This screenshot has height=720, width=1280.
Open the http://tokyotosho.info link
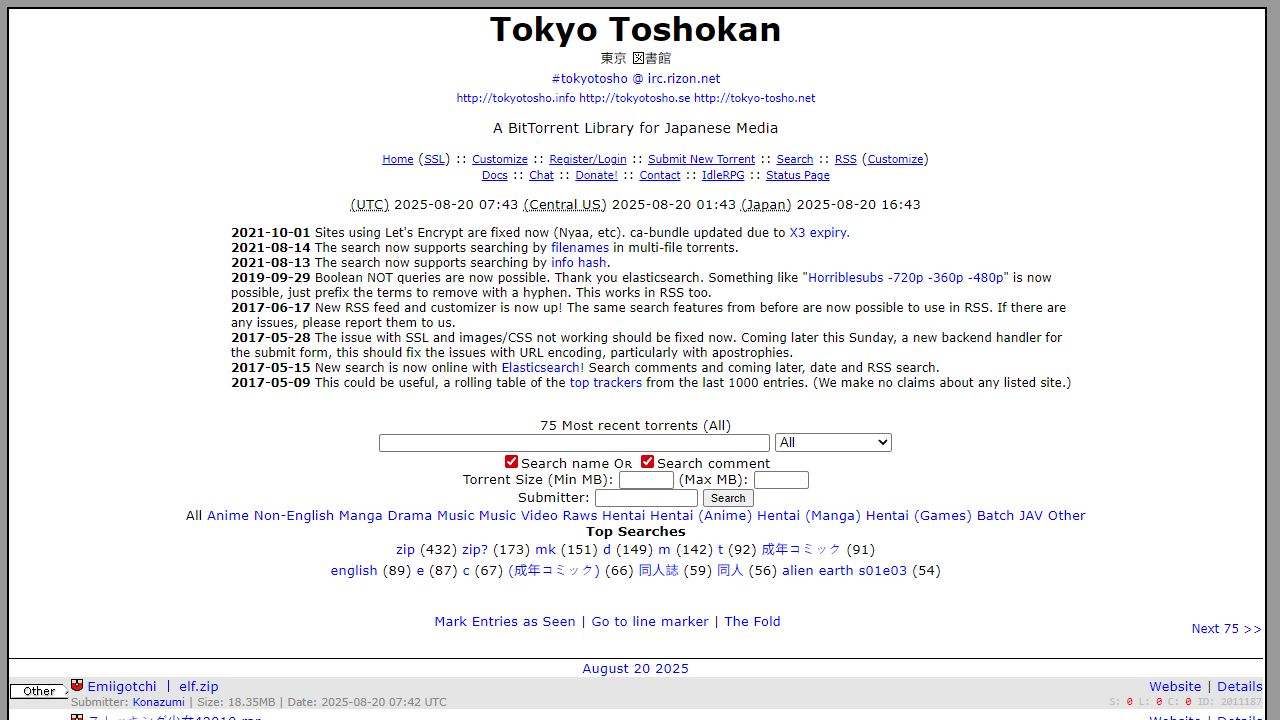(516, 98)
